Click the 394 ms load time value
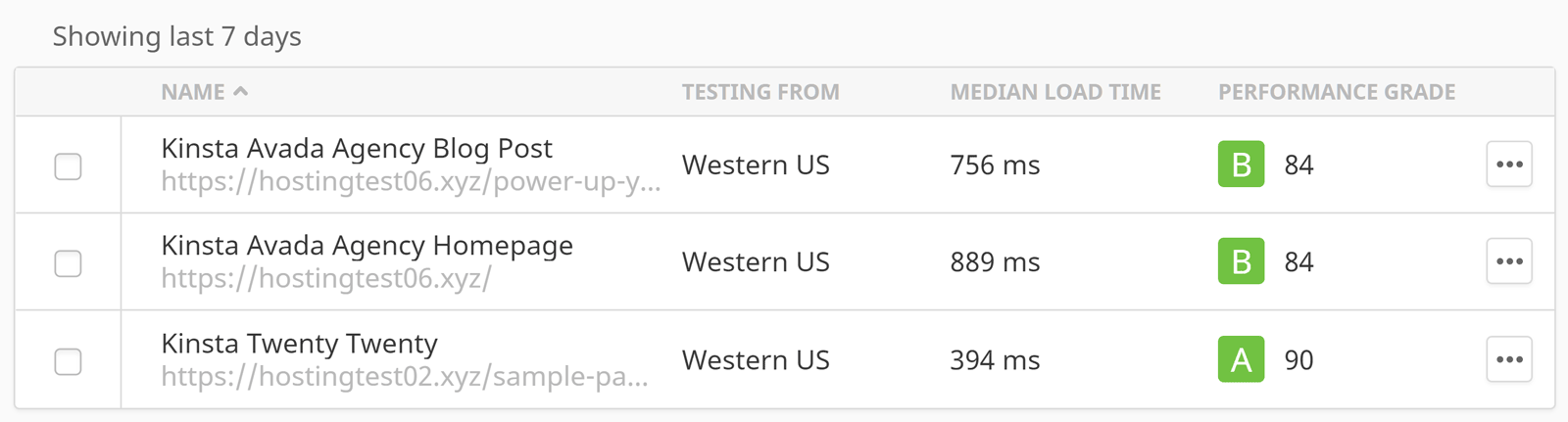 click(995, 360)
